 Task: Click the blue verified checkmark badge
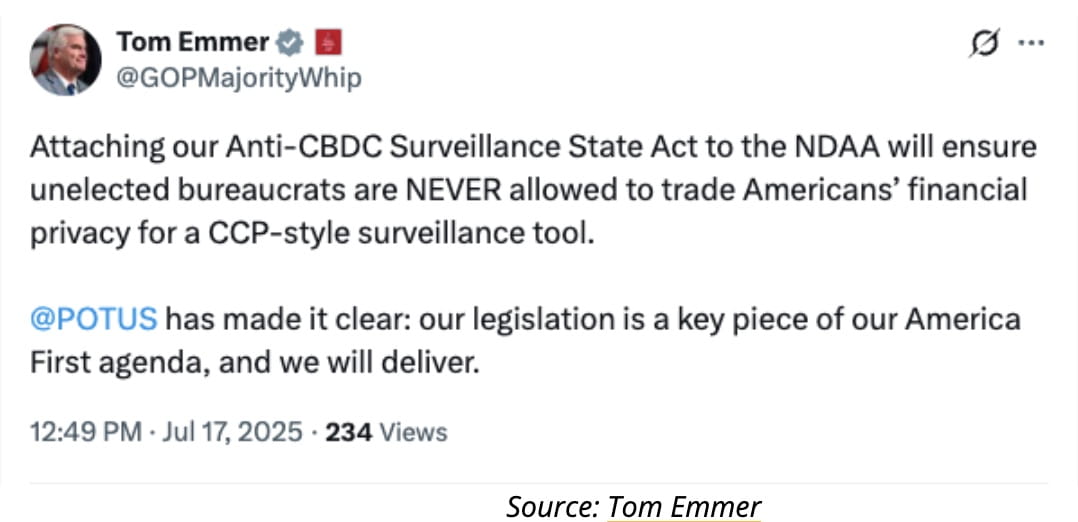click(289, 44)
